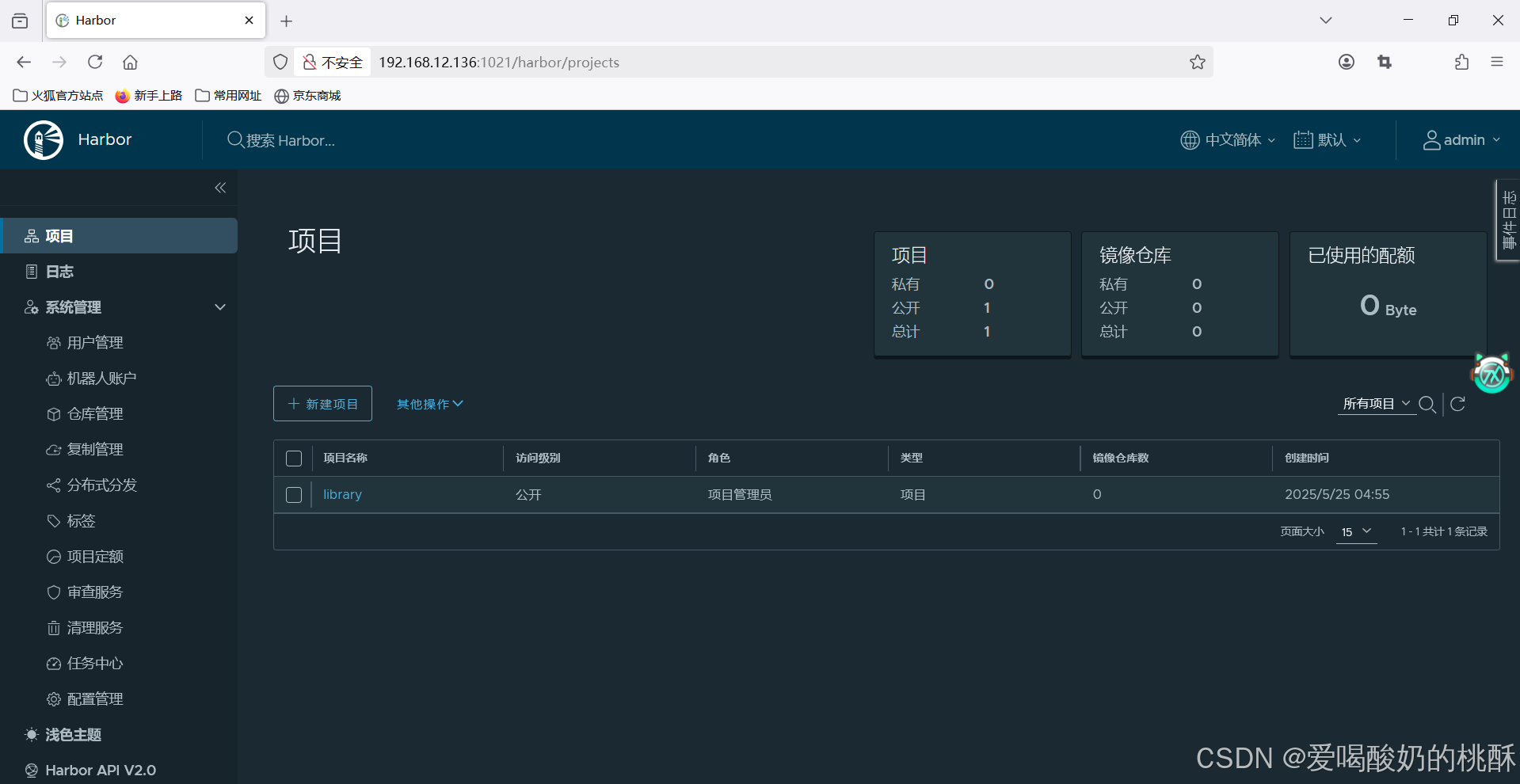Open recent browsing tab overview icon
1520x784 pixels.
pyautogui.click(x=20, y=21)
